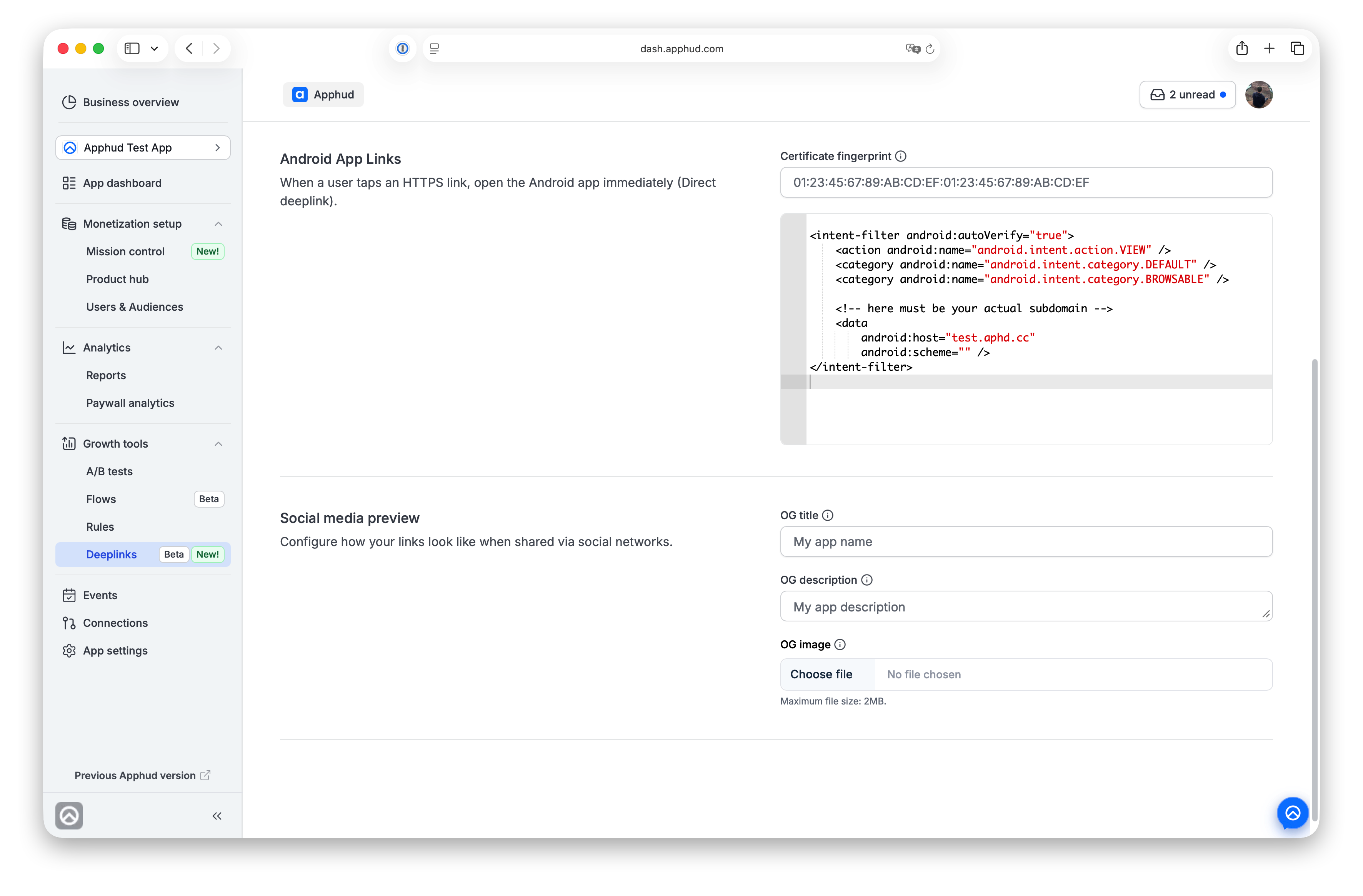This screenshot has width=1363, height=896.
Task: Click 'Maximum file size: 2MB.' text
Action: click(833, 701)
